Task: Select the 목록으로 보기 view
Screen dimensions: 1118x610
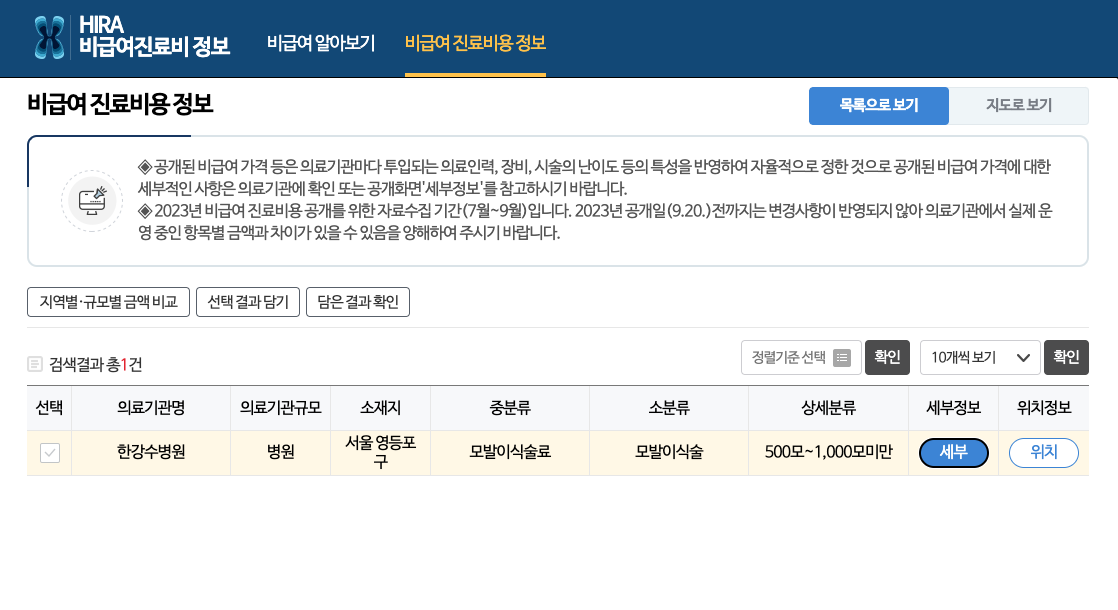Action: pyautogui.click(x=878, y=105)
